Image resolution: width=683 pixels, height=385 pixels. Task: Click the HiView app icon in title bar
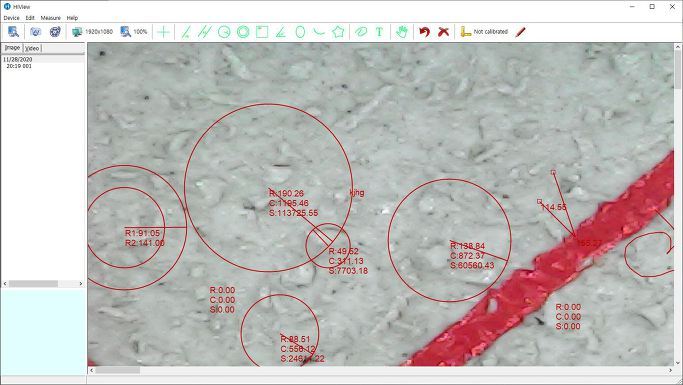point(7,7)
